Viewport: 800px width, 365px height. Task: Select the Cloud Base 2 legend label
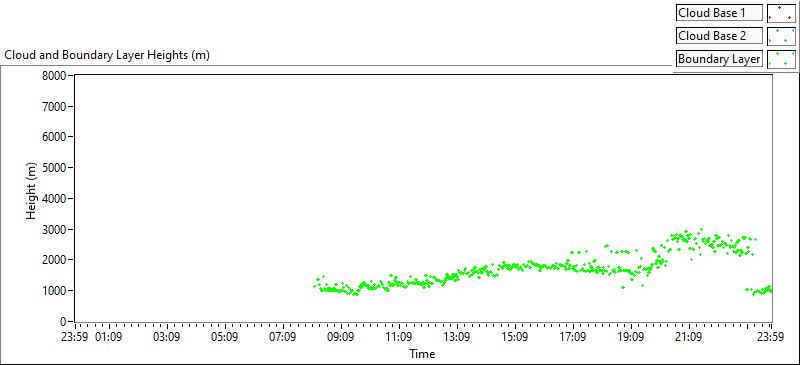719,36
